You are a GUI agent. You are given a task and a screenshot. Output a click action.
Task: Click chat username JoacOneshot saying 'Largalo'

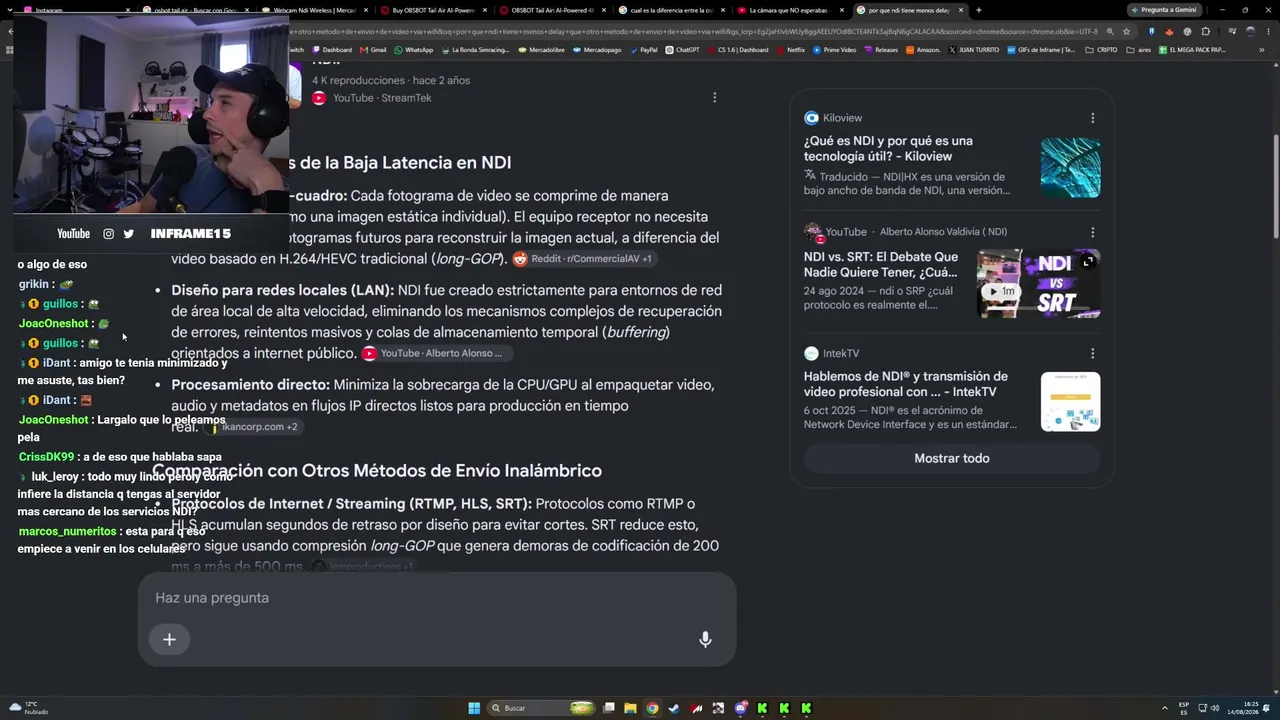[54, 420]
